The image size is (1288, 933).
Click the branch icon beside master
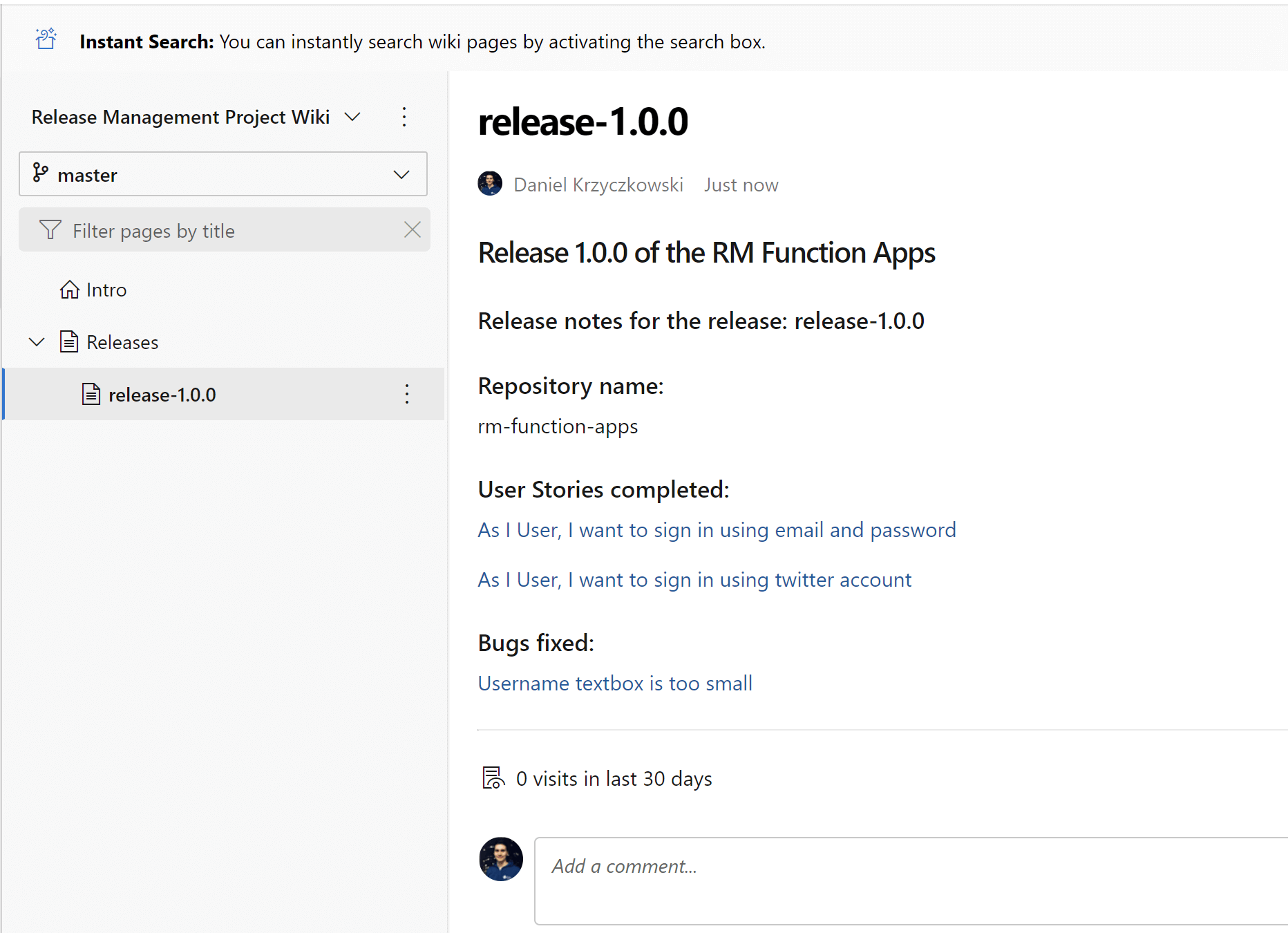(41, 173)
